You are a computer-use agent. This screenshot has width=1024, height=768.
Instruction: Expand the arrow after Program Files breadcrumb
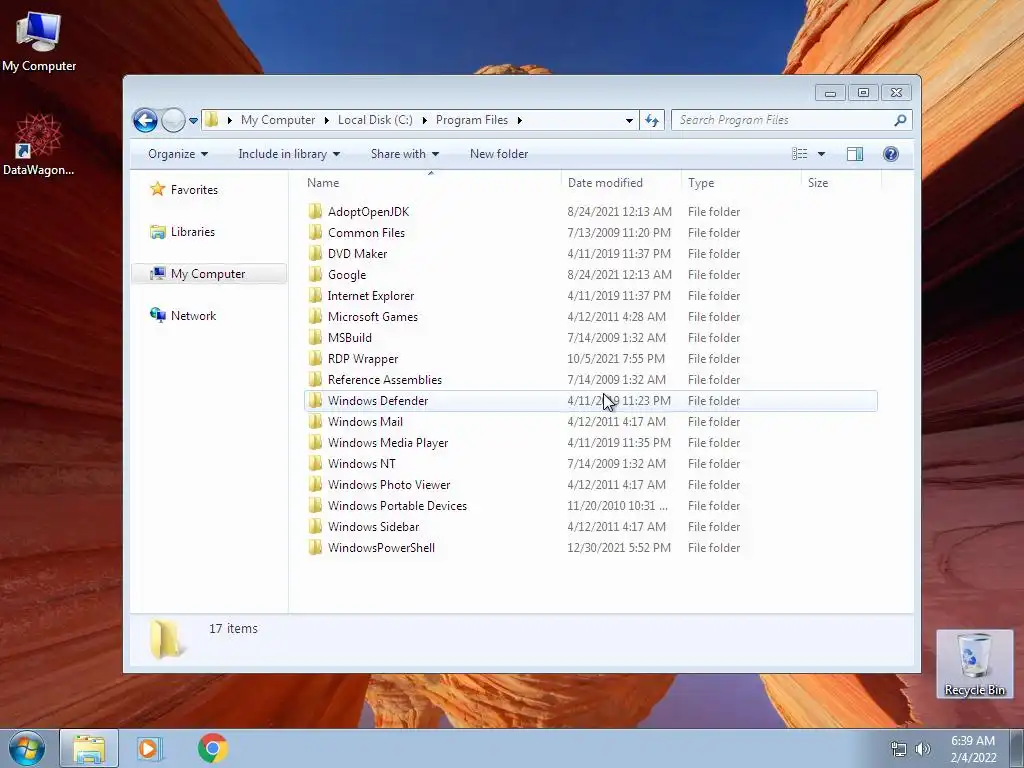520,120
